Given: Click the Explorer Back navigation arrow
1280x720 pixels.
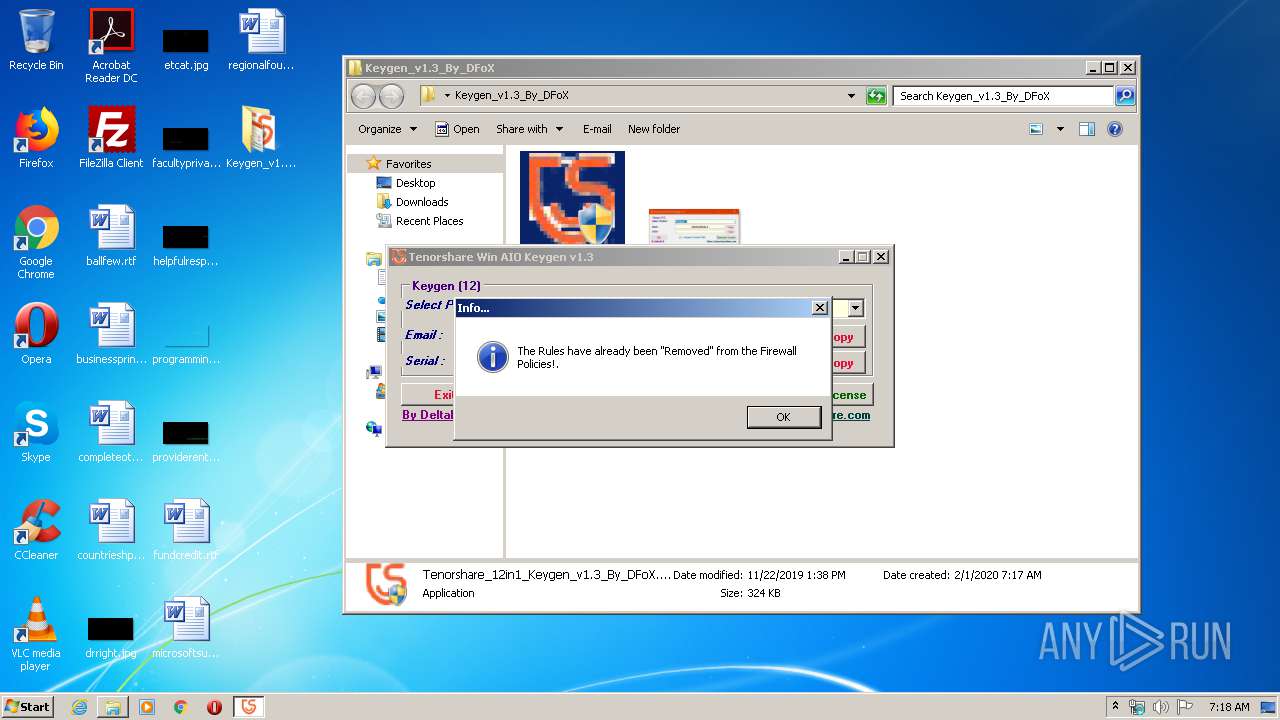Looking at the screenshot, I should click(363, 96).
